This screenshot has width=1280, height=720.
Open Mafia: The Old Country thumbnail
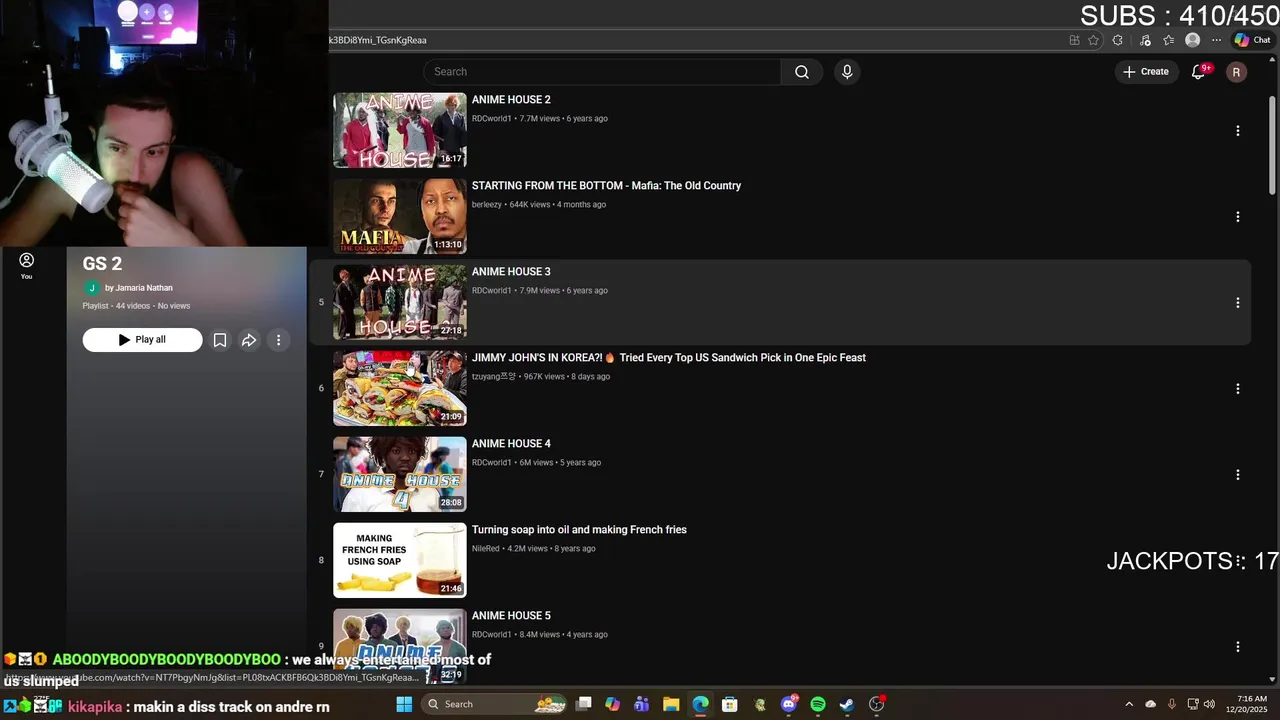point(400,216)
